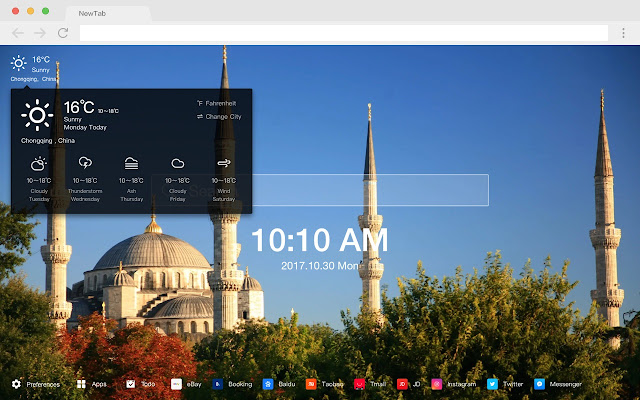Maximize window with green button
This screenshot has width=640, height=400.
[46, 11]
